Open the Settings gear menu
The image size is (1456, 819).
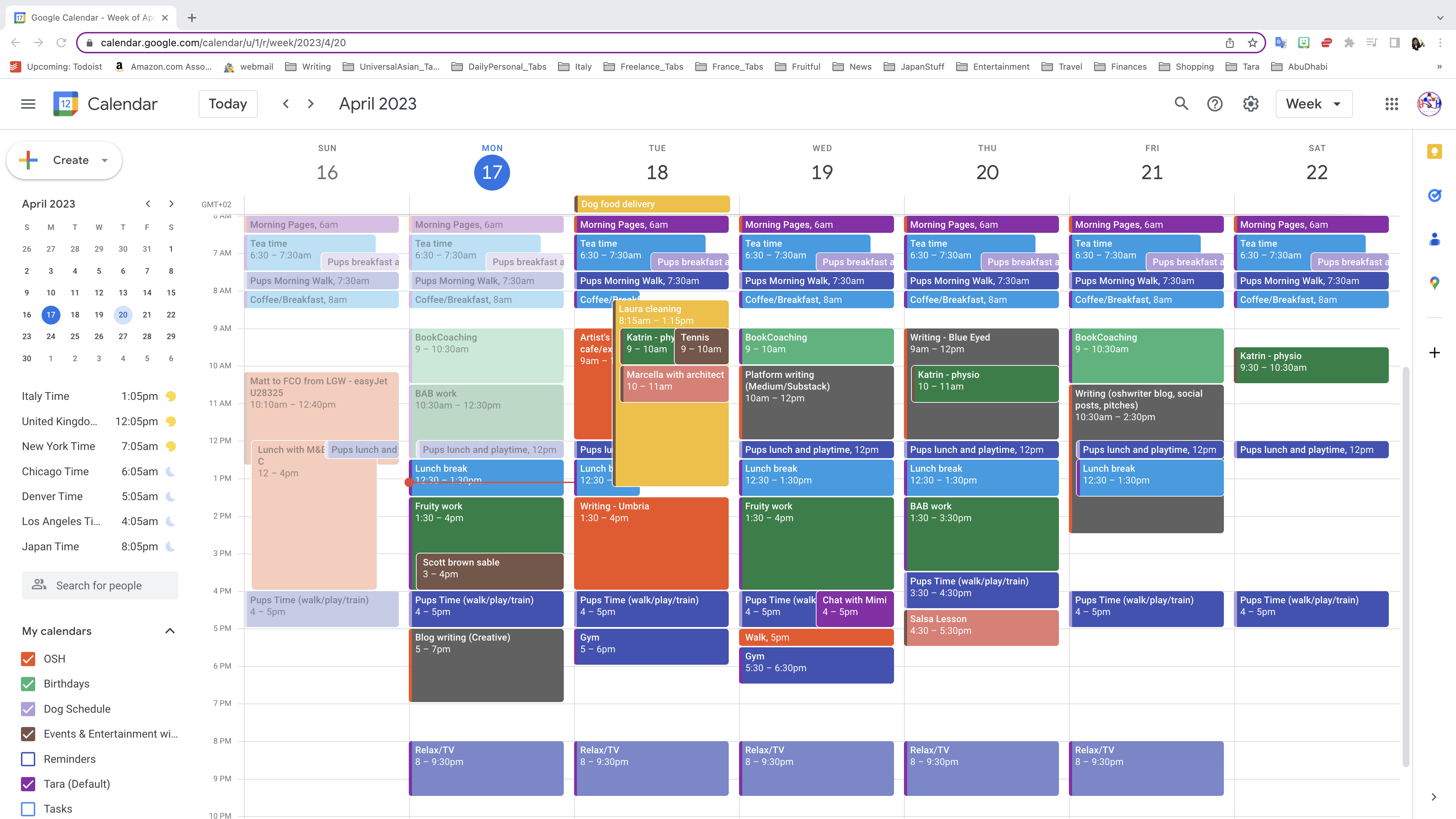point(1250,104)
